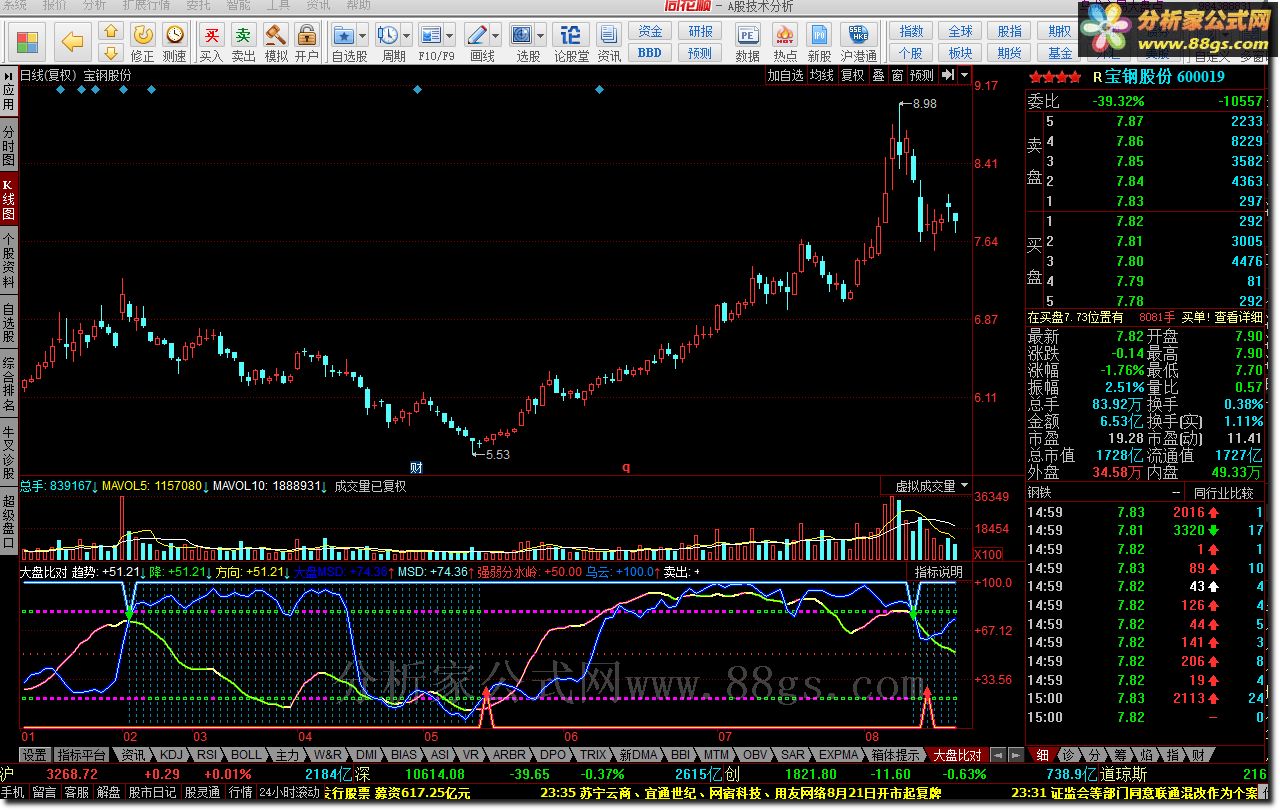
Task: Open the 测速 speed test tool
Action: click(175, 42)
